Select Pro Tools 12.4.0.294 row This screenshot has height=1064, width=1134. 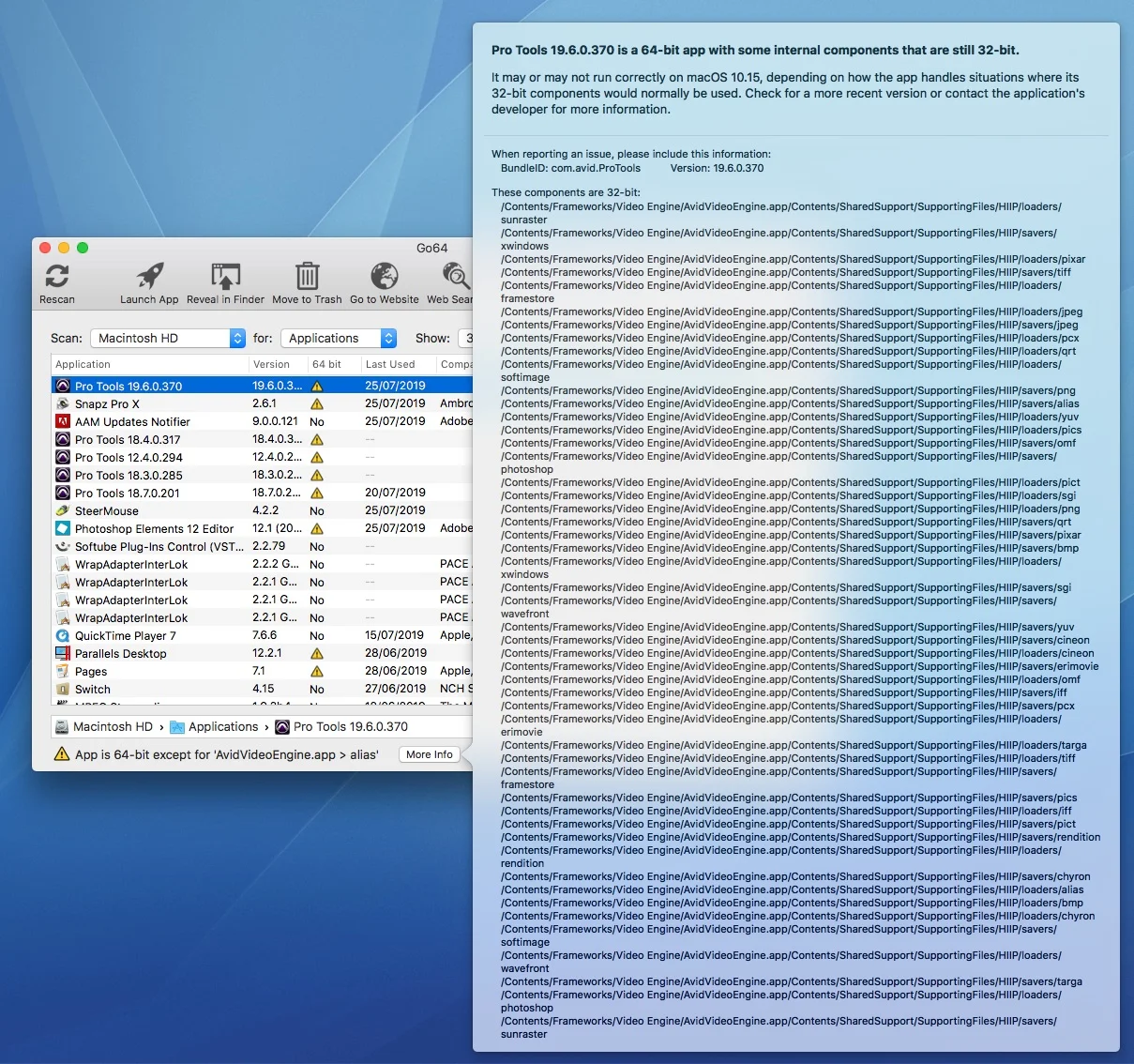pos(262,457)
